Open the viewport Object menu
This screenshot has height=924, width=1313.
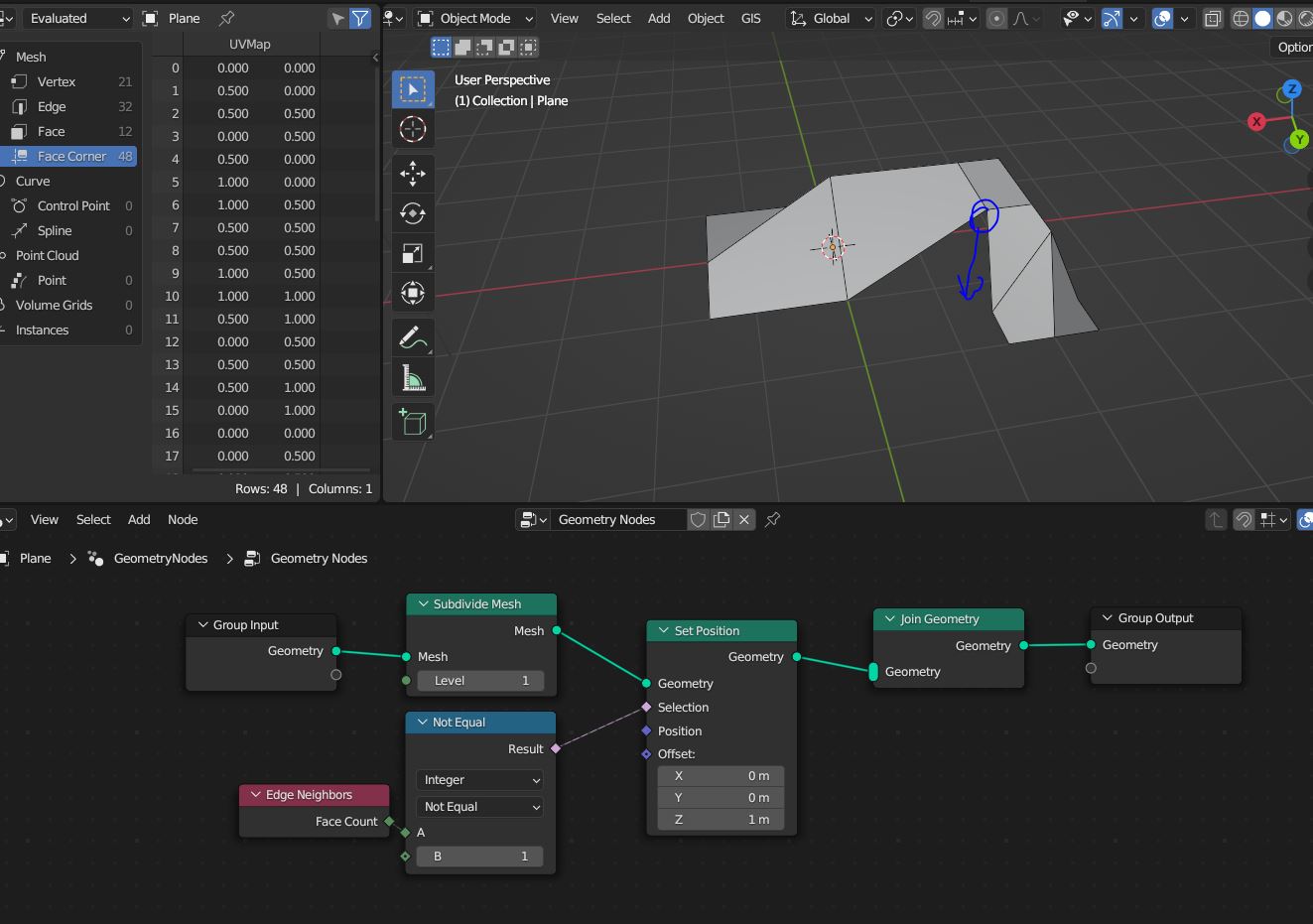click(x=706, y=18)
